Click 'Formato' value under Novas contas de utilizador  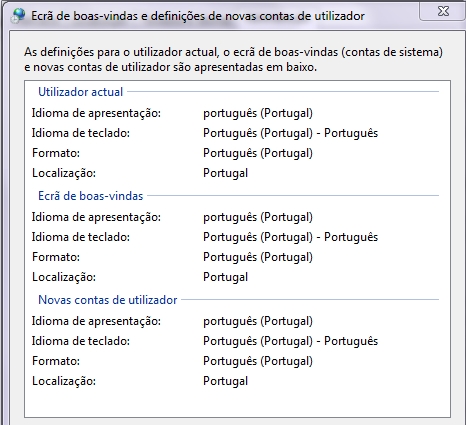click(258, 361)
